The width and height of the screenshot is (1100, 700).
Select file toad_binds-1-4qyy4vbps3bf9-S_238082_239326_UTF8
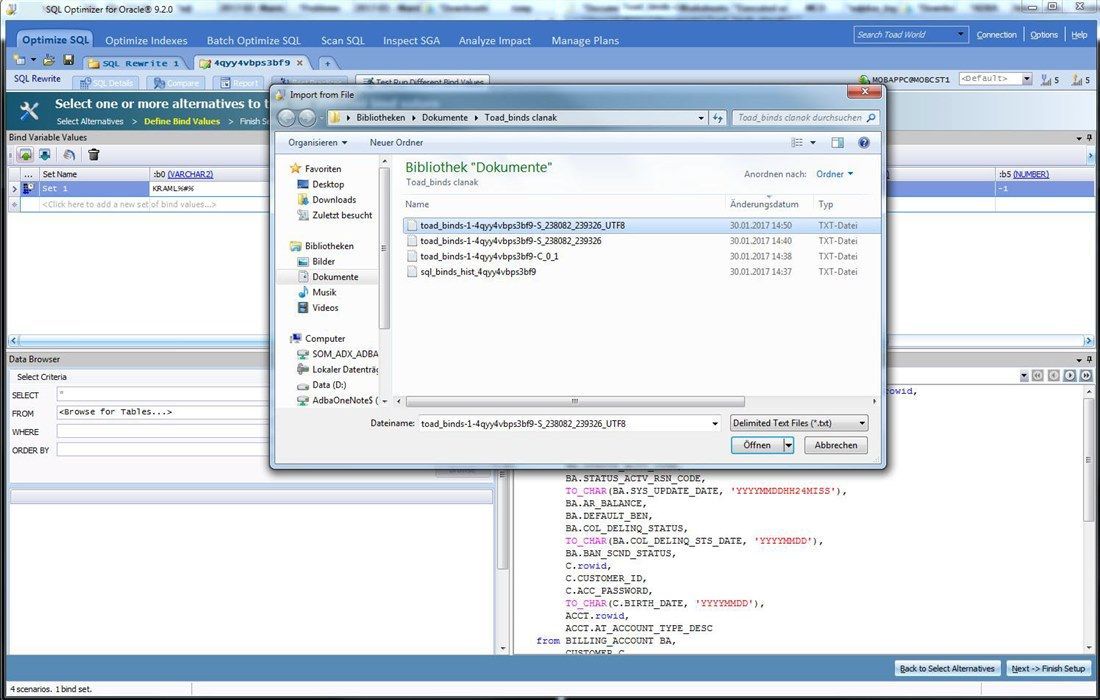pyautogui.click(x=641, y=226)
